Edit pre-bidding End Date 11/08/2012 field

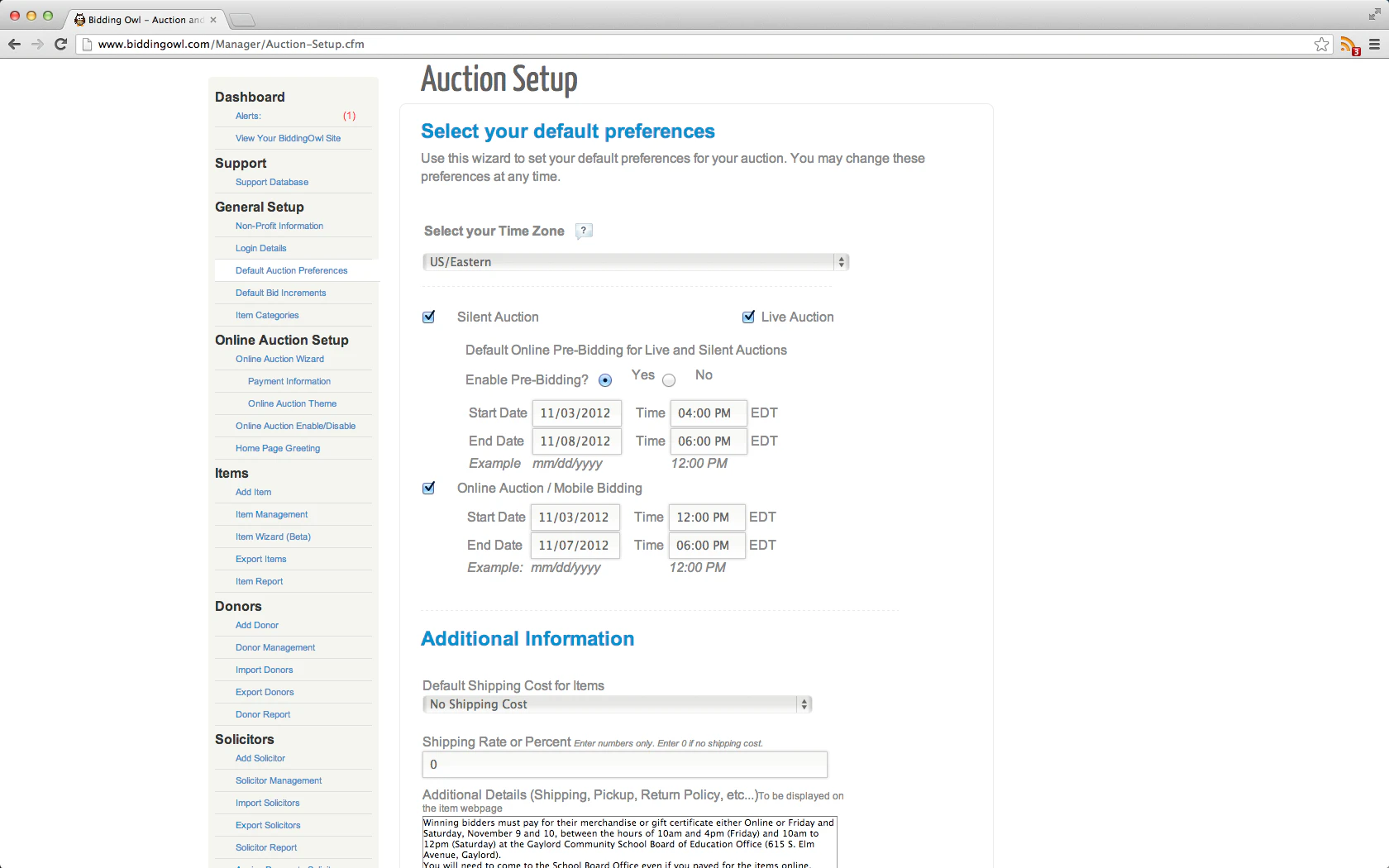tap(576, 441)
